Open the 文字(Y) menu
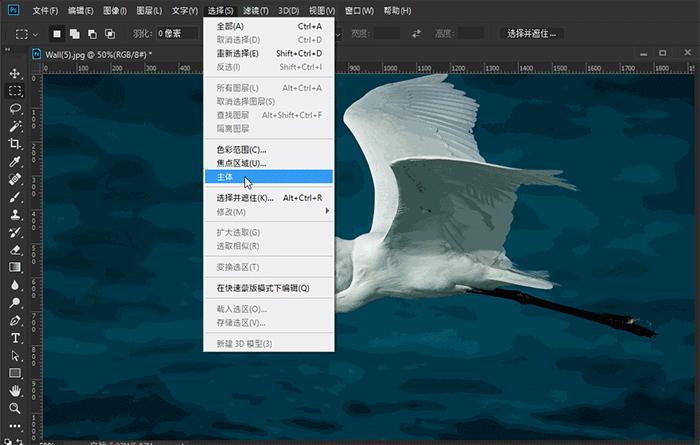The image size is (700, 445). tap(184, 10)
